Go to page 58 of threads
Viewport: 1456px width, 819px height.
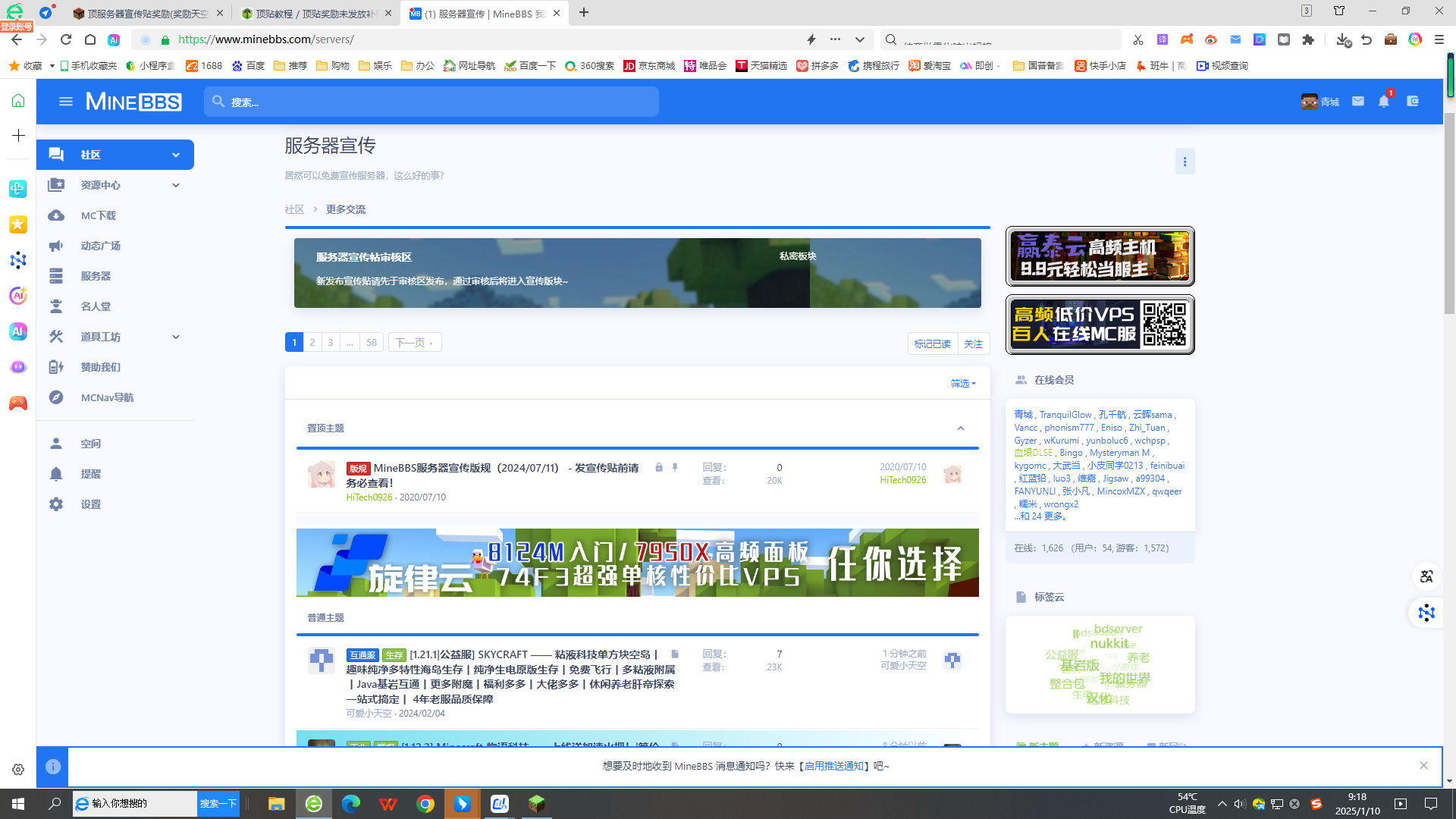(x=372, y=343)
